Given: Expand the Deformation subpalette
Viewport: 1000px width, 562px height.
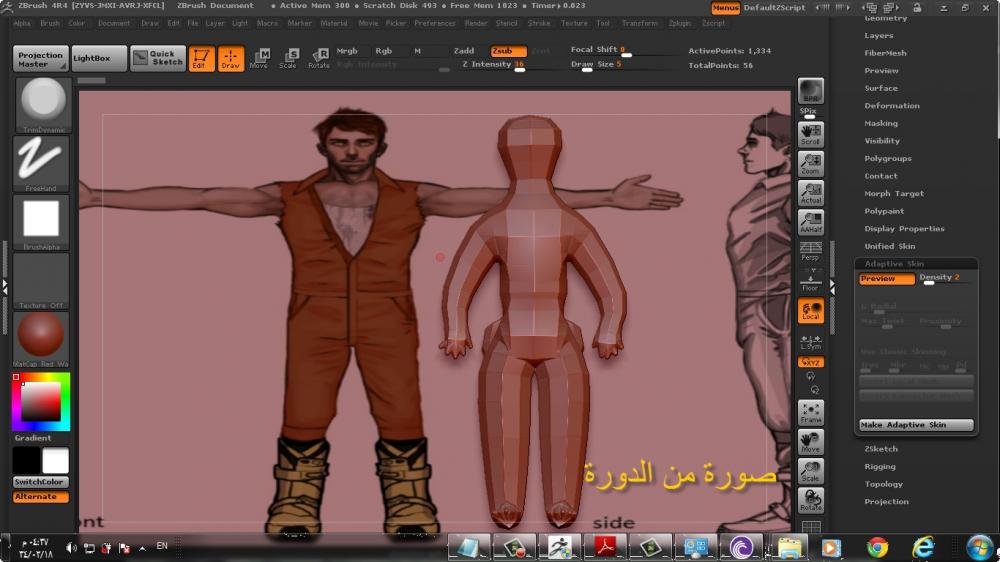Looking at the screenshot, I should pyautogui.click(x=891, y=106).
